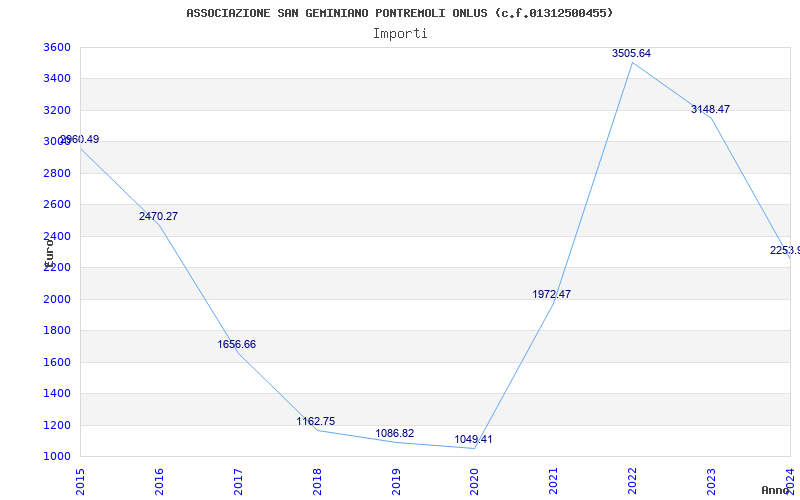800x500 pixels.
Task: Click the 1200 y-axis value
Action: coord(57,425)
